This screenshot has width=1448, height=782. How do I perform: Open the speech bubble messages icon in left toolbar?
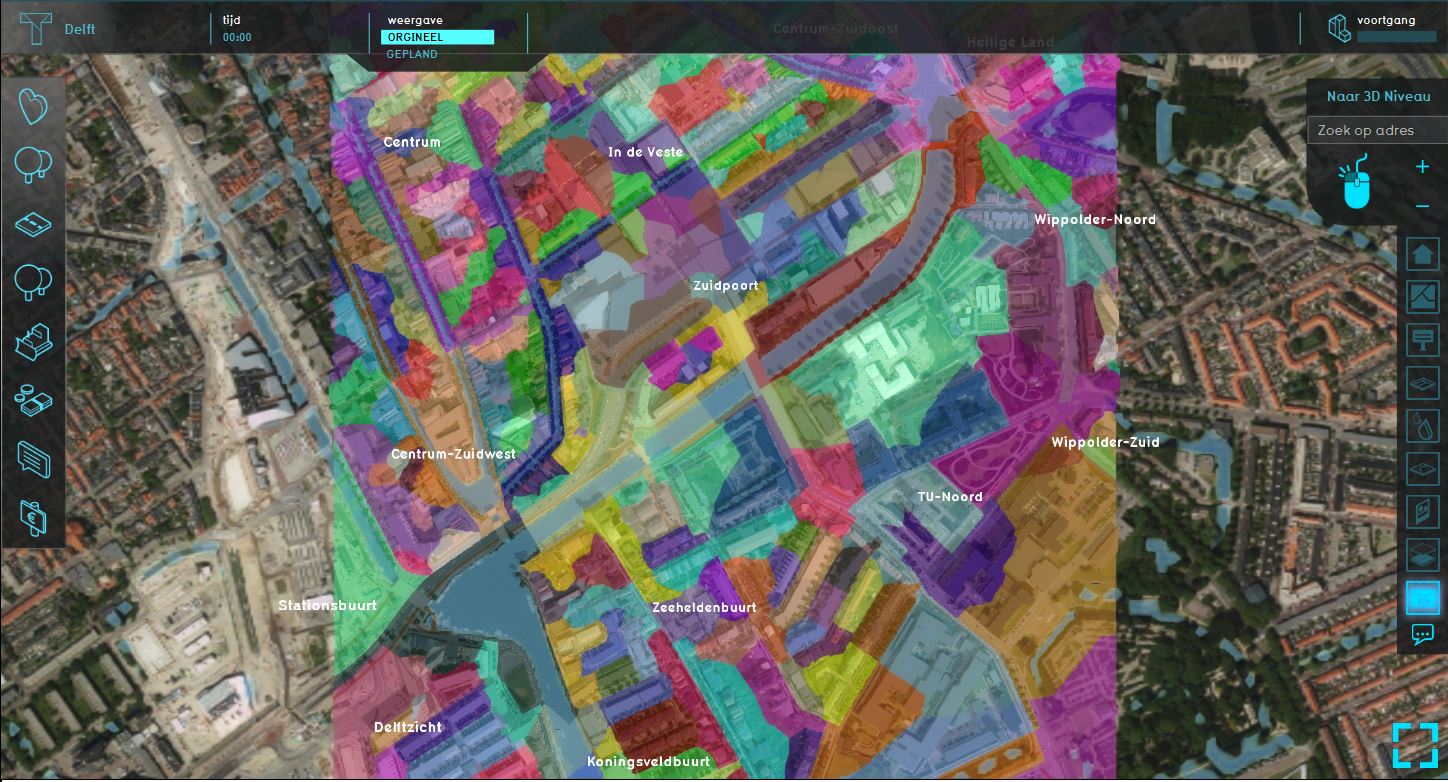click(33, 460)
